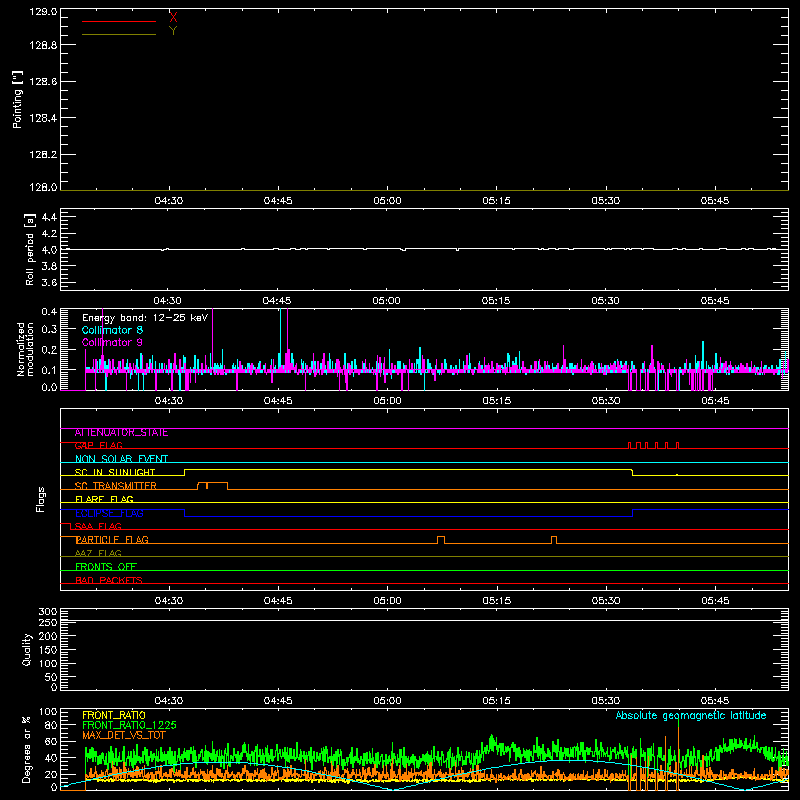The height and width of the screenshot is (800, 800).
Task: Click the red X legend label
Action: coord(173,18)
